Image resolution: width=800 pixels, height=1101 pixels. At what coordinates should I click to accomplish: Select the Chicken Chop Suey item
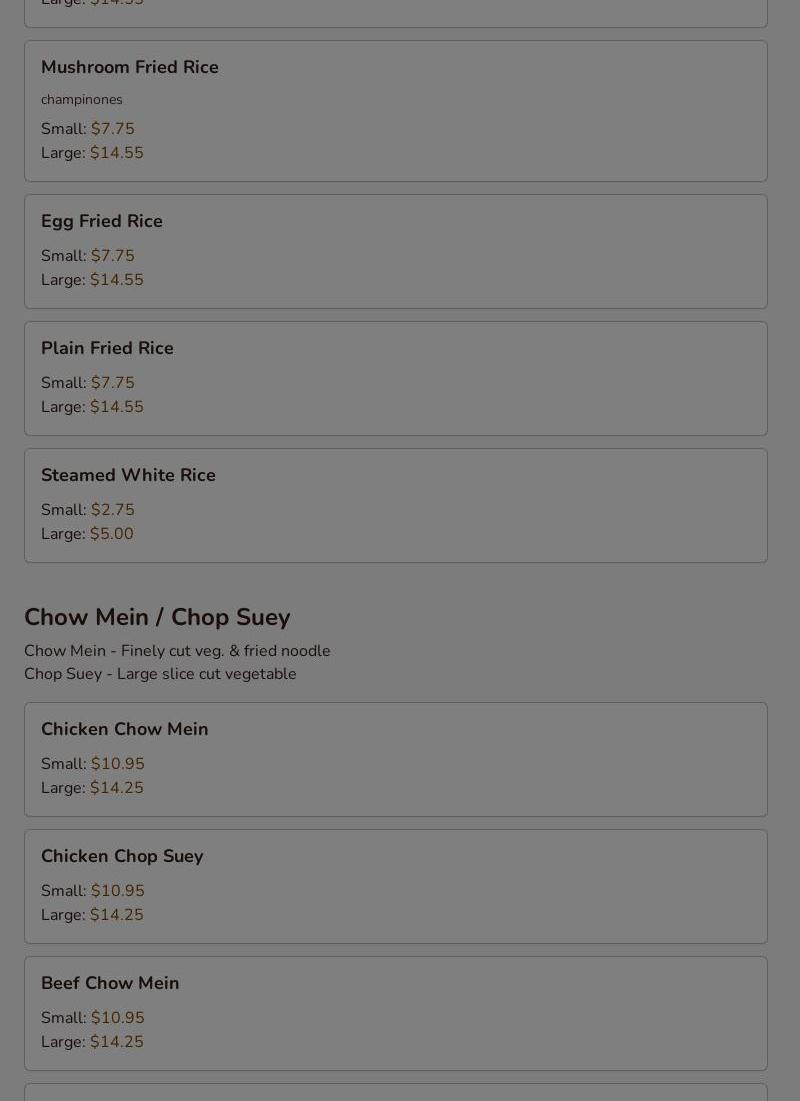122,856
